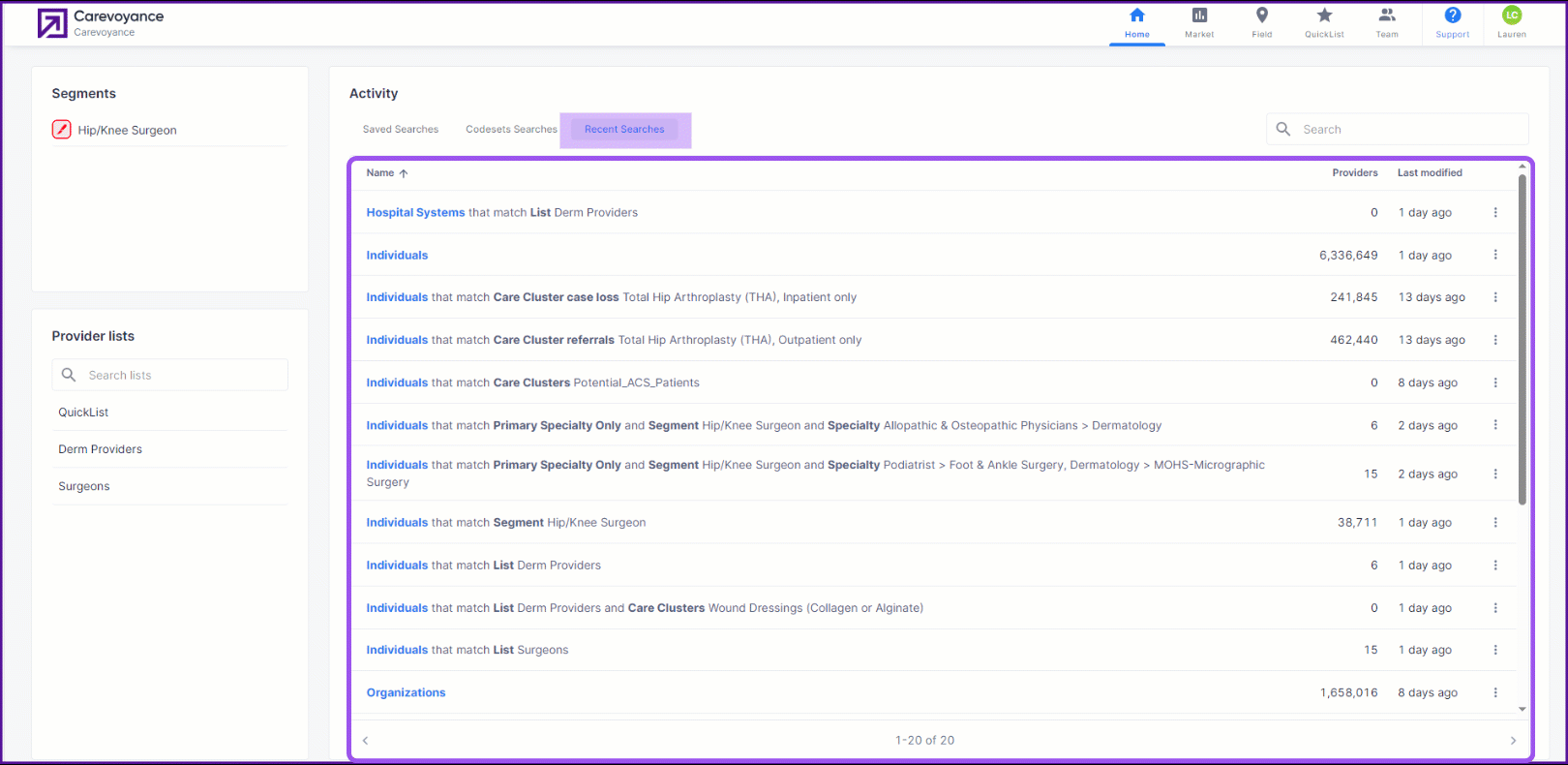Open the Field map pin icon
Image resolution: width=1568 pixels, height=765 pixels.
click(x=1262, y=15)
